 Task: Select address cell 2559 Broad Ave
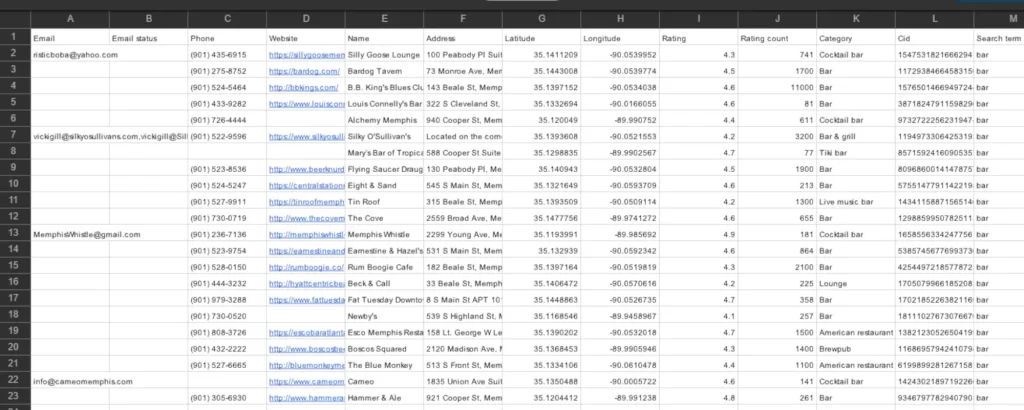(x=463, y=218)
